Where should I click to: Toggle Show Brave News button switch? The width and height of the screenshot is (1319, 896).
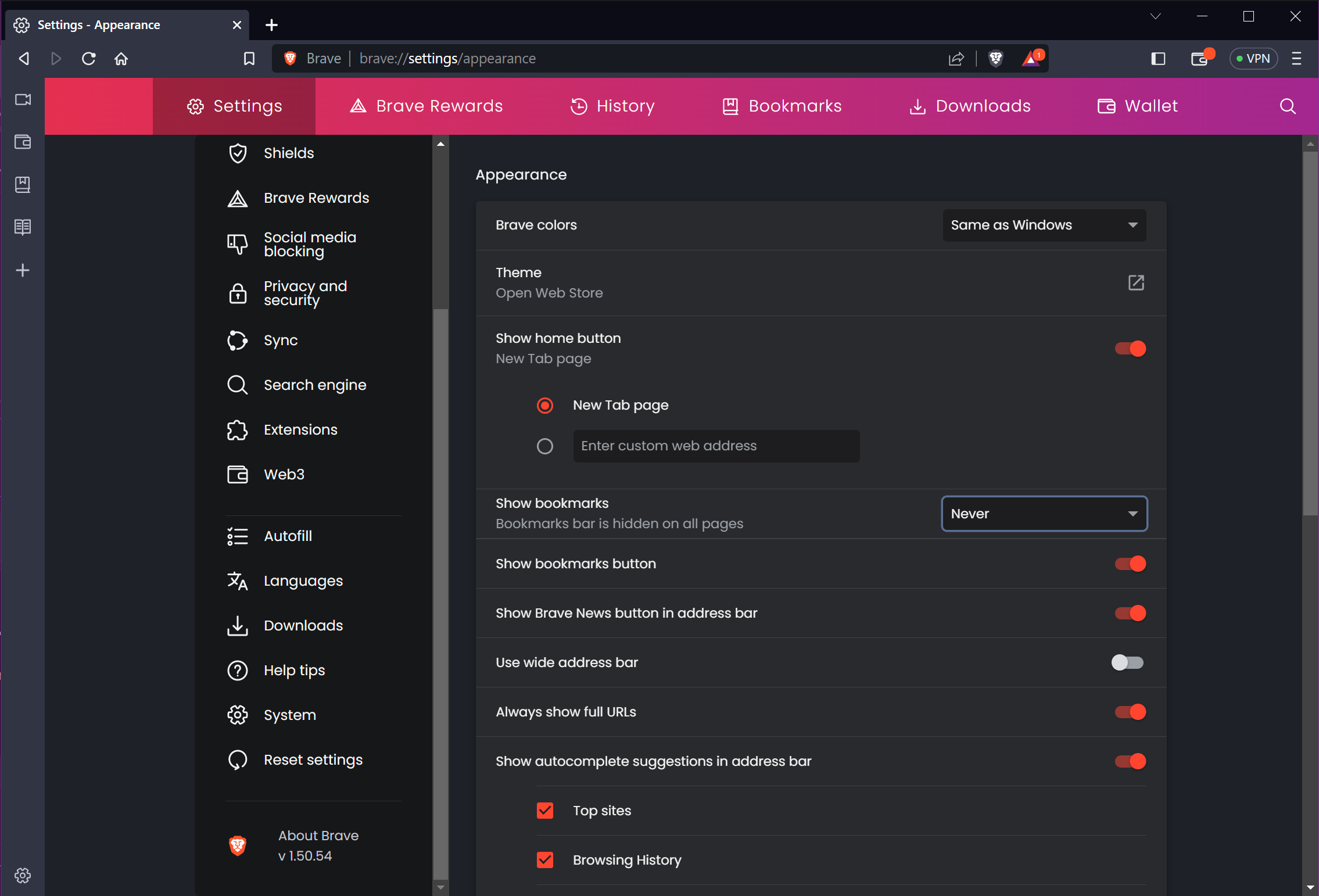tap(1130, 613)
